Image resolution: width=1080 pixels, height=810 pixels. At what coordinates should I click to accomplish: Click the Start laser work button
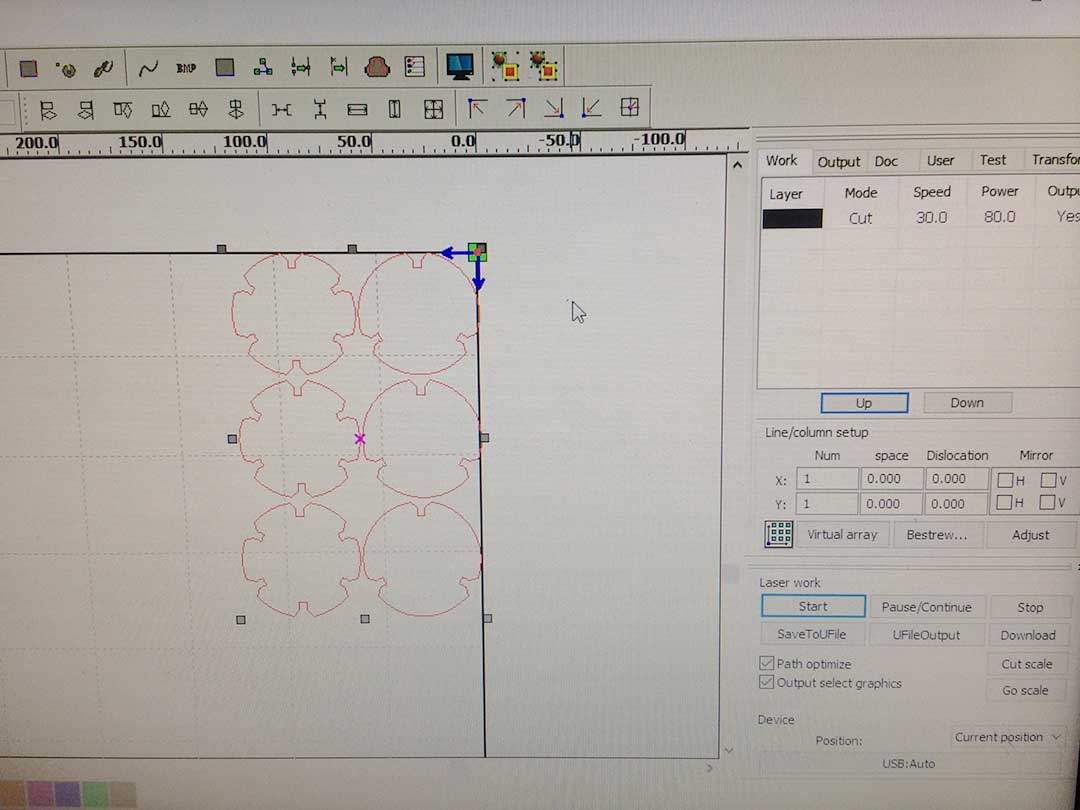(813, 606)
